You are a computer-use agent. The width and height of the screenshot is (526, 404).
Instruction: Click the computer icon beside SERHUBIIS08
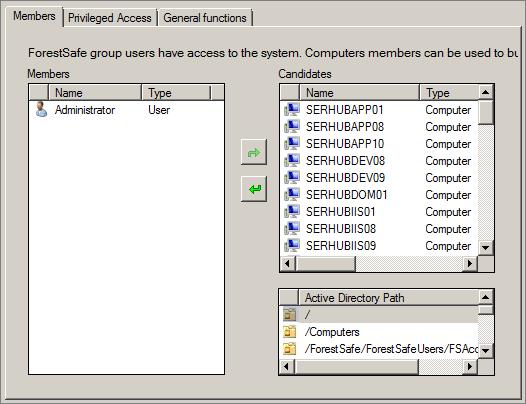pos(292,229)
